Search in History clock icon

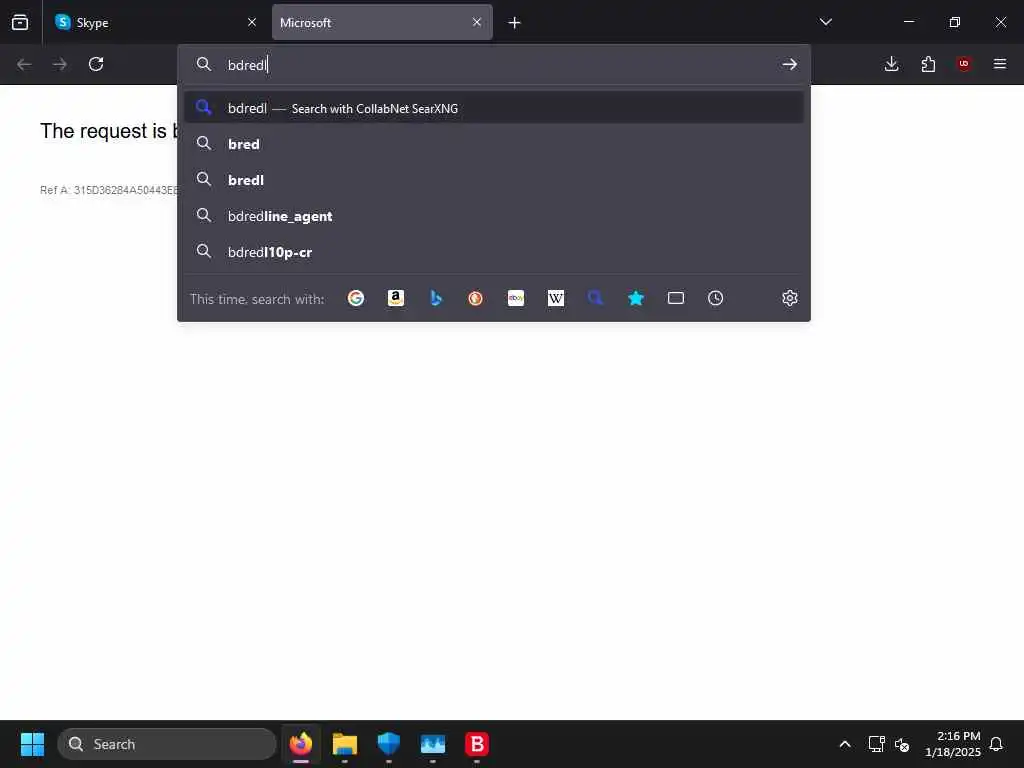coord(716,298)
